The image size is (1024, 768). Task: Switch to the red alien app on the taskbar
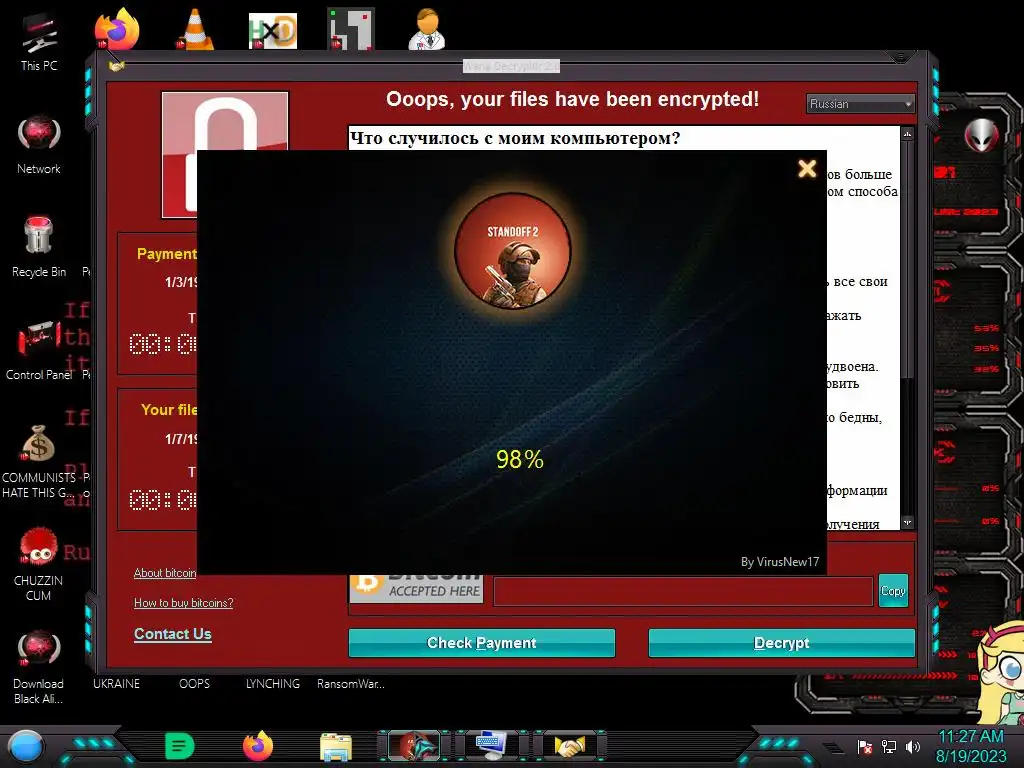click(x=415, y=746)
